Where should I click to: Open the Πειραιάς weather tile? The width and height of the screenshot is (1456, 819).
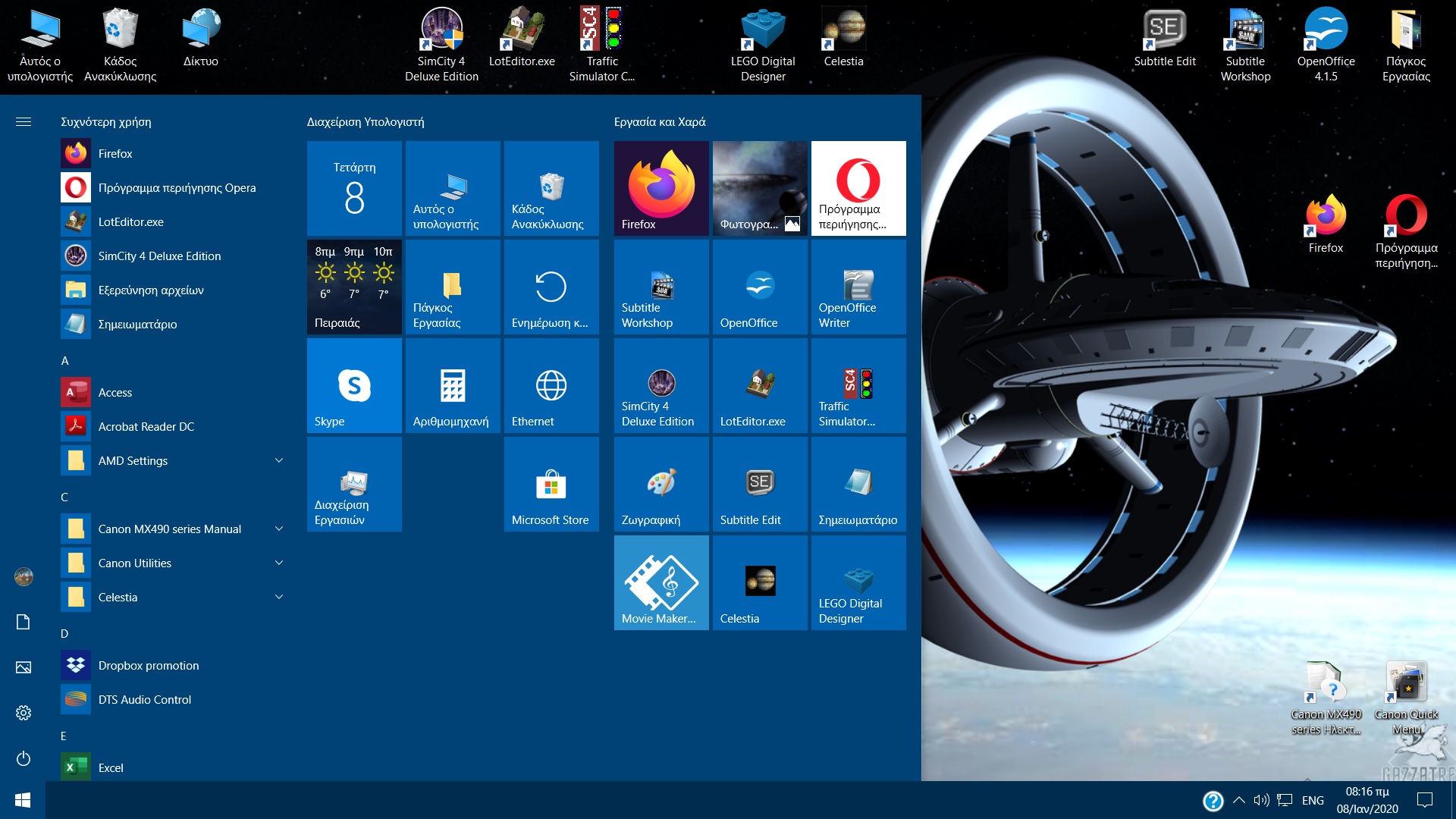pos(354,287)
